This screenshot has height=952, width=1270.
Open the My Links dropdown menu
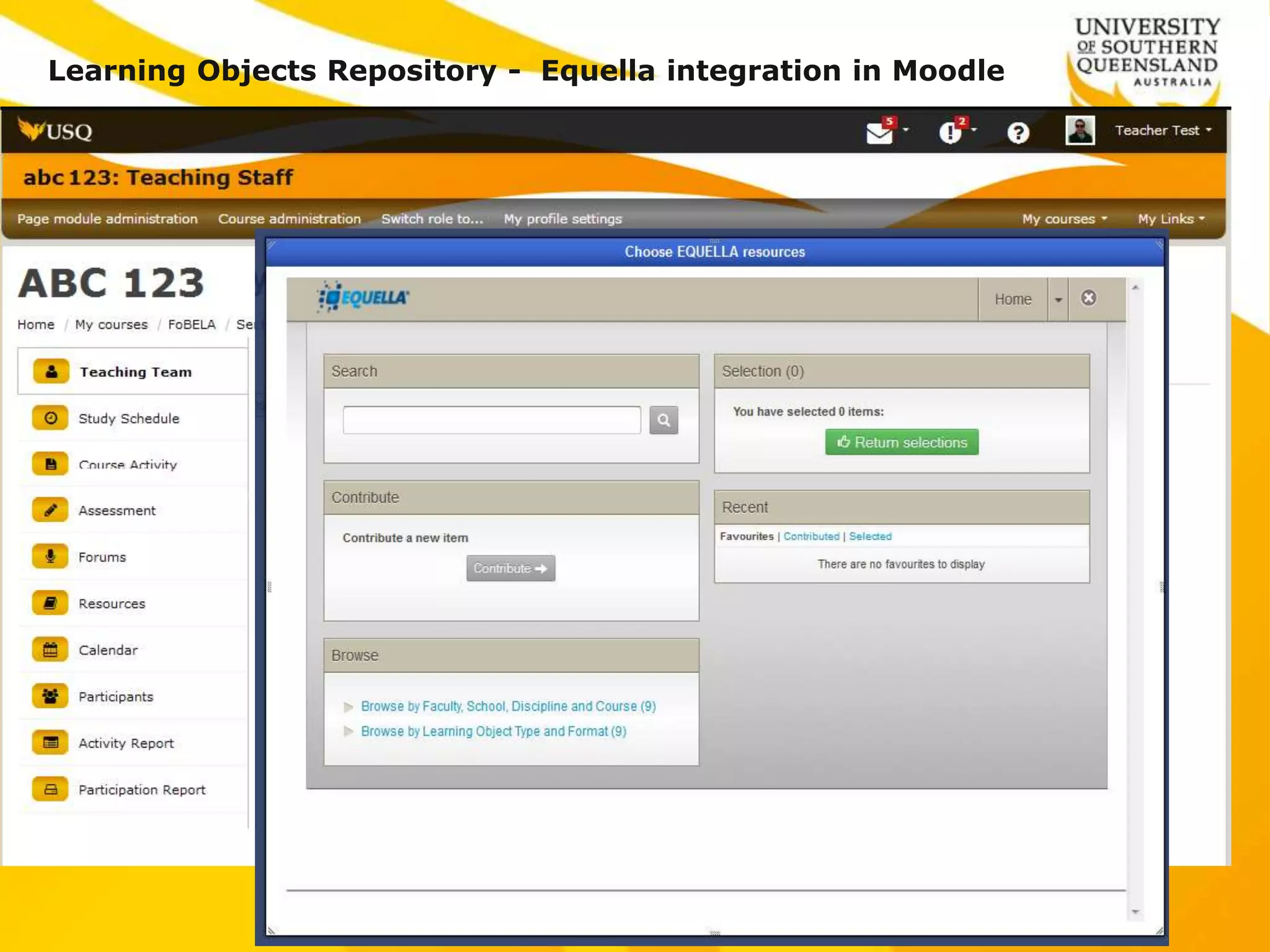click(1171, 219)
